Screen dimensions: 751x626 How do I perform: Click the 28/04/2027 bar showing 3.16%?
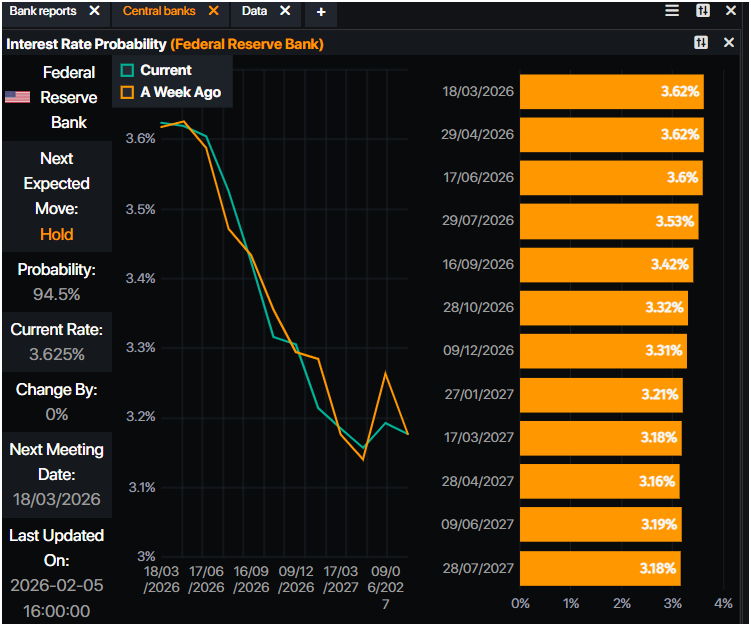tap(599, 481)
